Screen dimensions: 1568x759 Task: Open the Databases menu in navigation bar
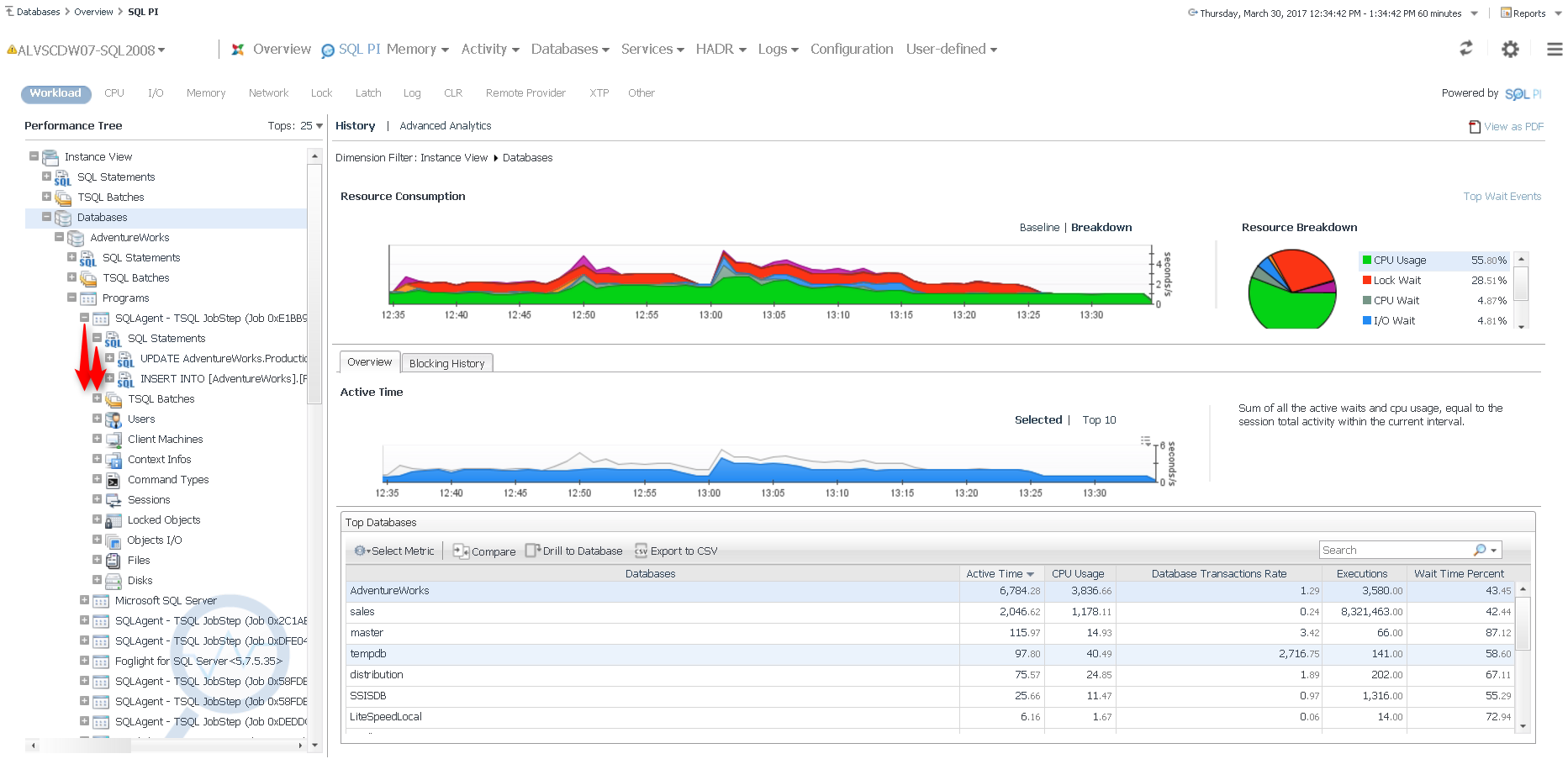coord(569,50)
